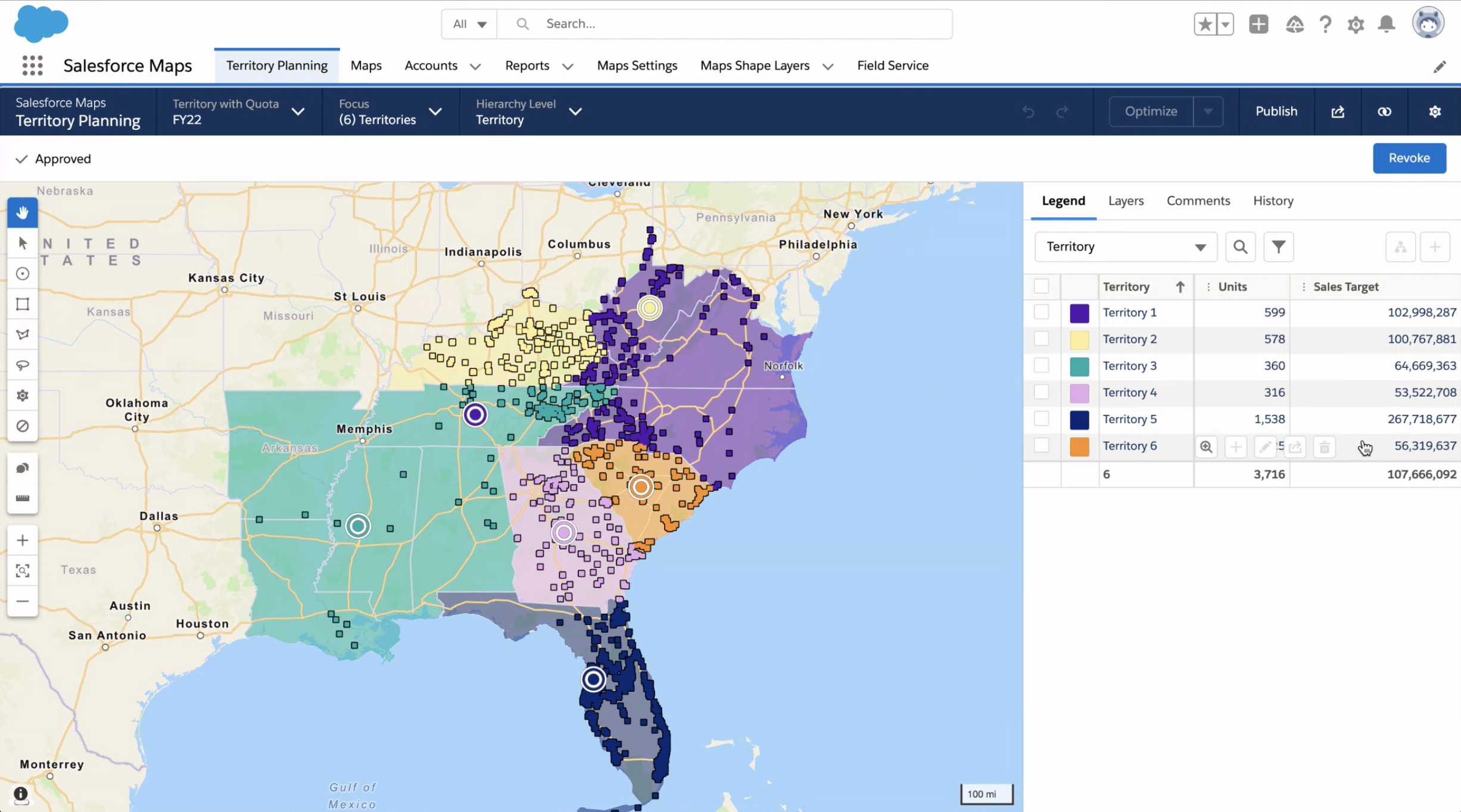Open the Territory 5 link
1461x812 pixels.
point(1129,419)
